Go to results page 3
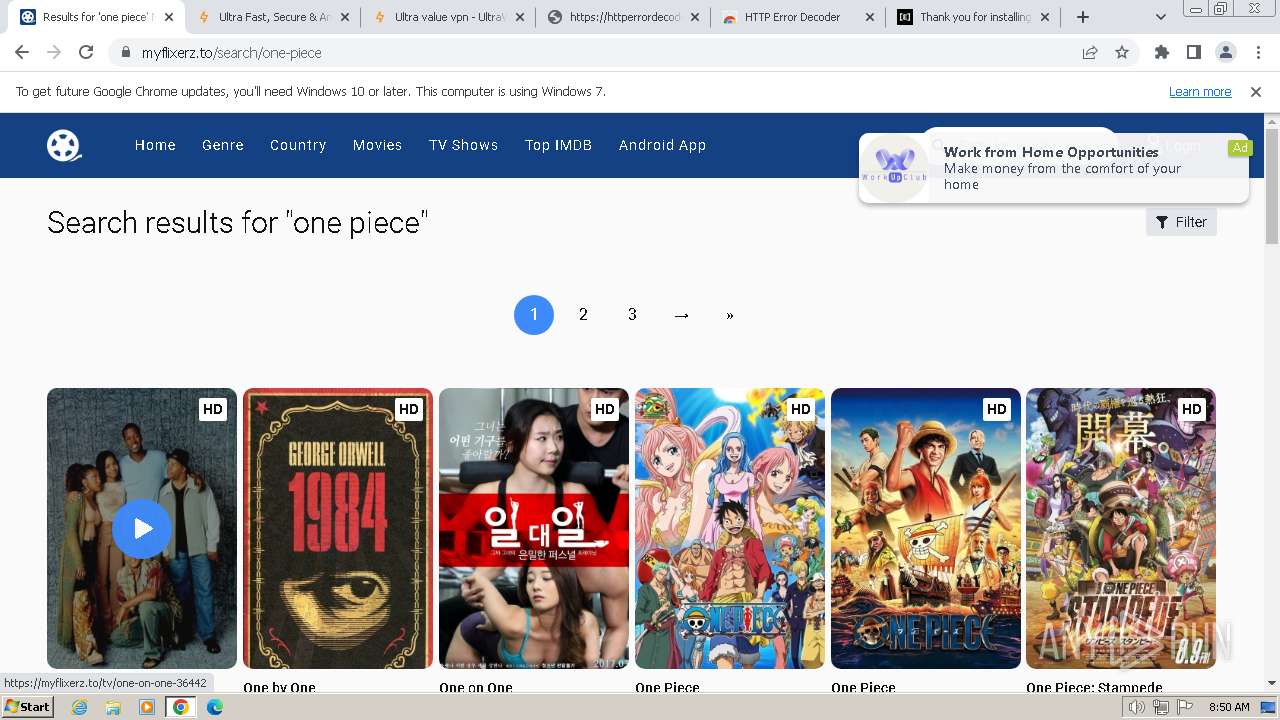This screenshot has height=720, width=1280. pyautogui.click(x=632, y=315)
